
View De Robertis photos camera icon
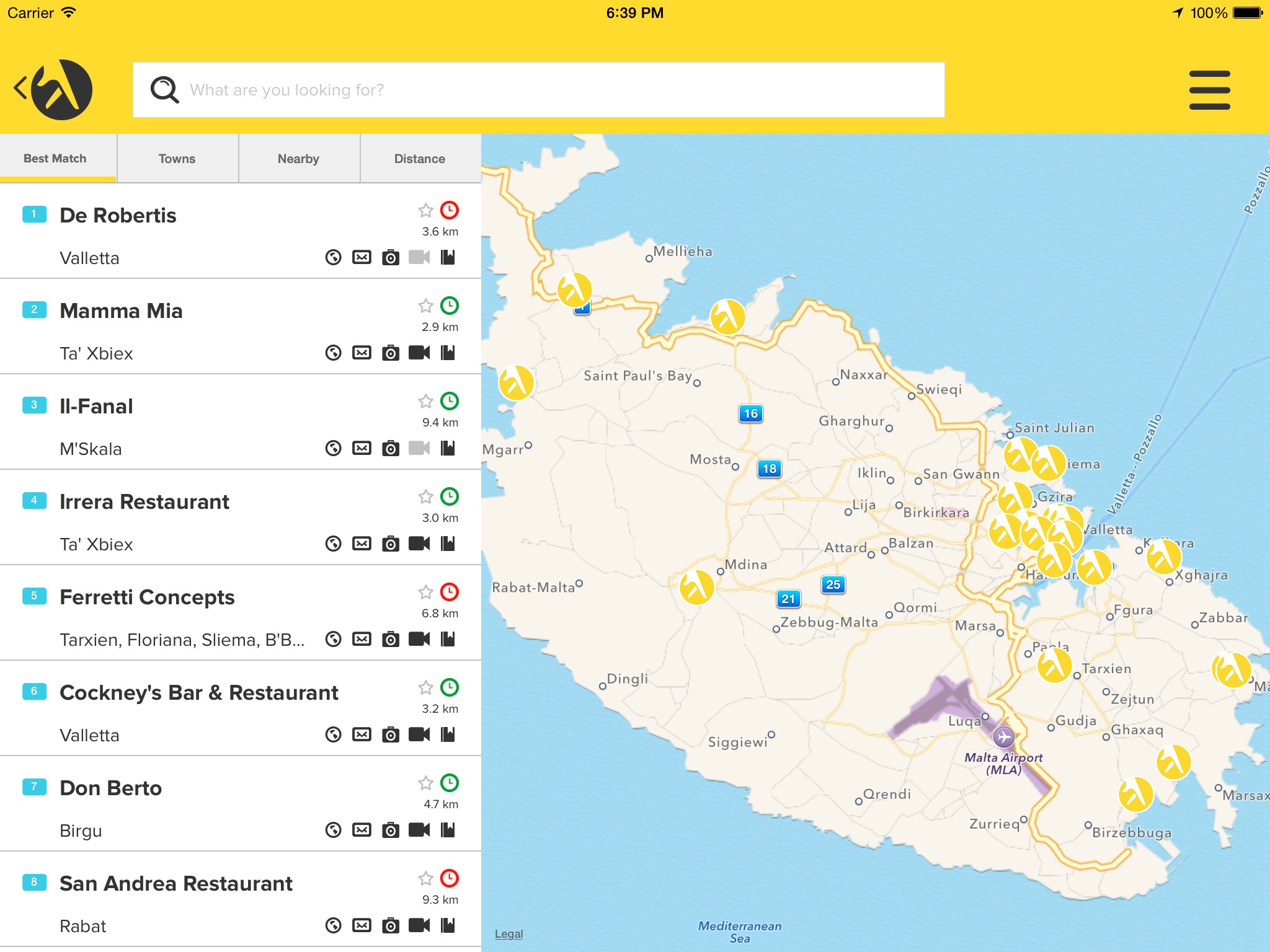(390, 257)
